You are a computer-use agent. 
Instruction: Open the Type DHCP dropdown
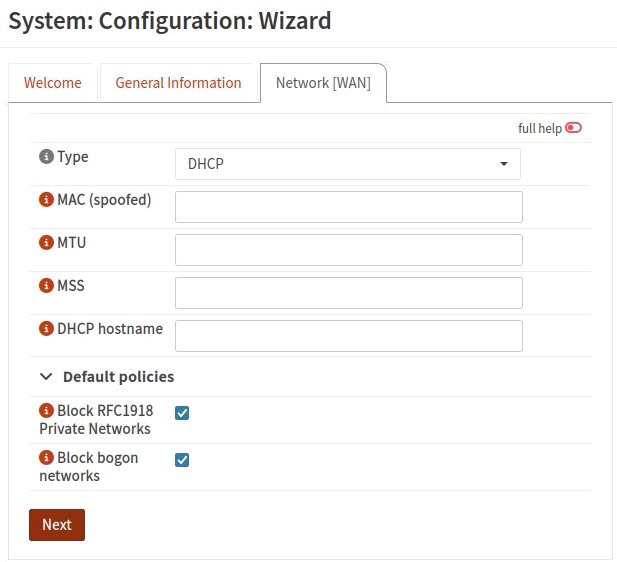pyautogui.click(x=347, y=164)
